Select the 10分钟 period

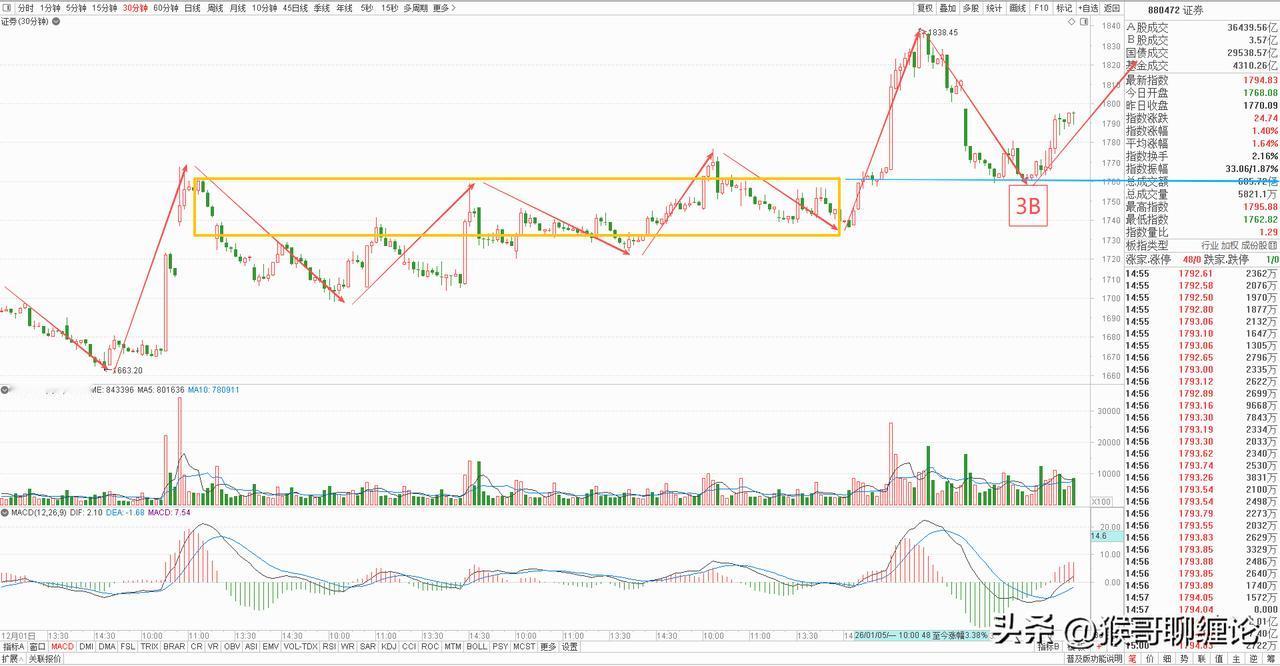point(264,8)
